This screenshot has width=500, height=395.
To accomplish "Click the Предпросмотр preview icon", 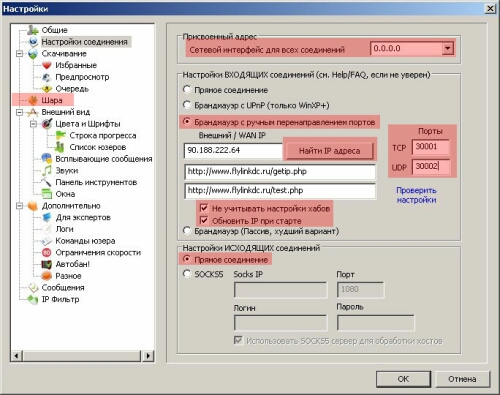I will tap(47, 77).
